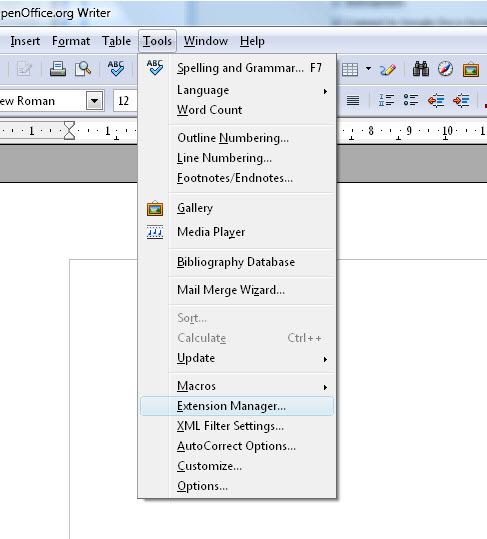The width and height of the screenshot is (487, 539).
Task: Open Bibliography Database
Action: (237, 262)
